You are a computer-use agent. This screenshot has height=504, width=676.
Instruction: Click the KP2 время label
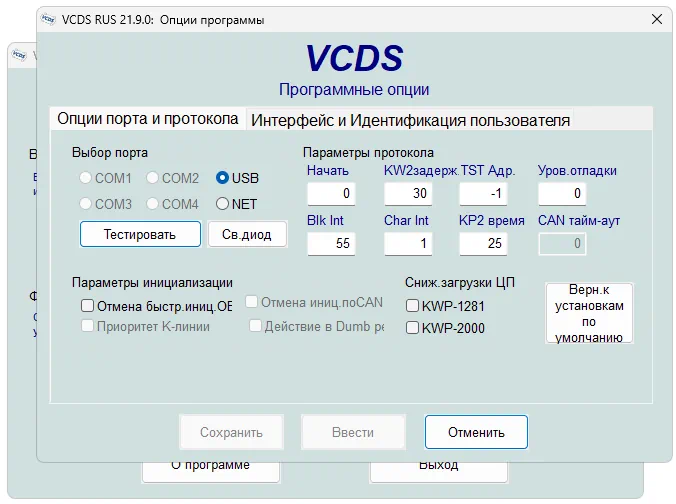[x=491, y=220]
